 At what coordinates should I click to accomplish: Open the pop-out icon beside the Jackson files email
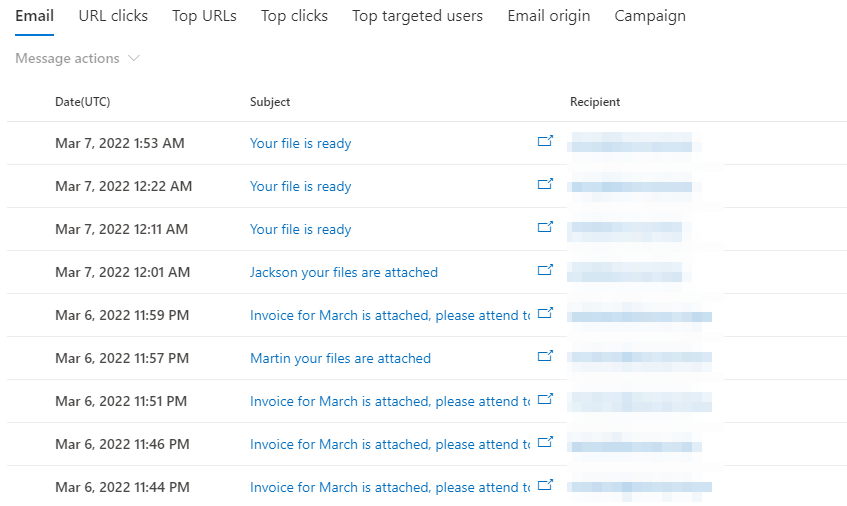545,269
